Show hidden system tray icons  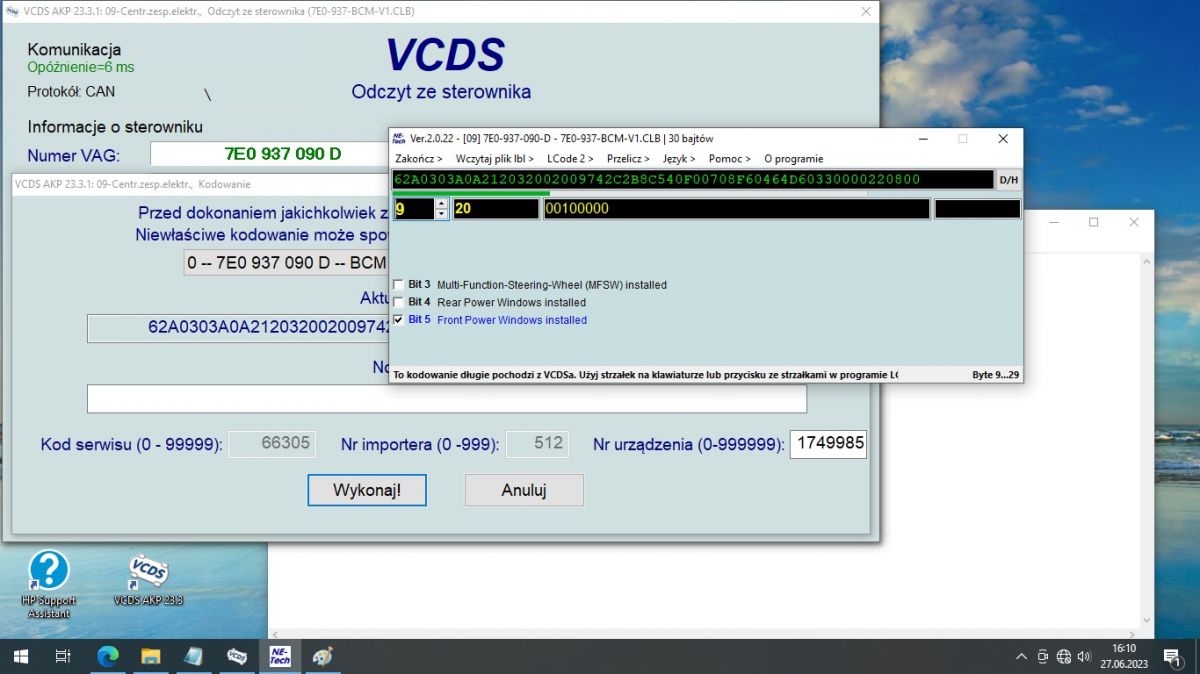click(1021, 657)
